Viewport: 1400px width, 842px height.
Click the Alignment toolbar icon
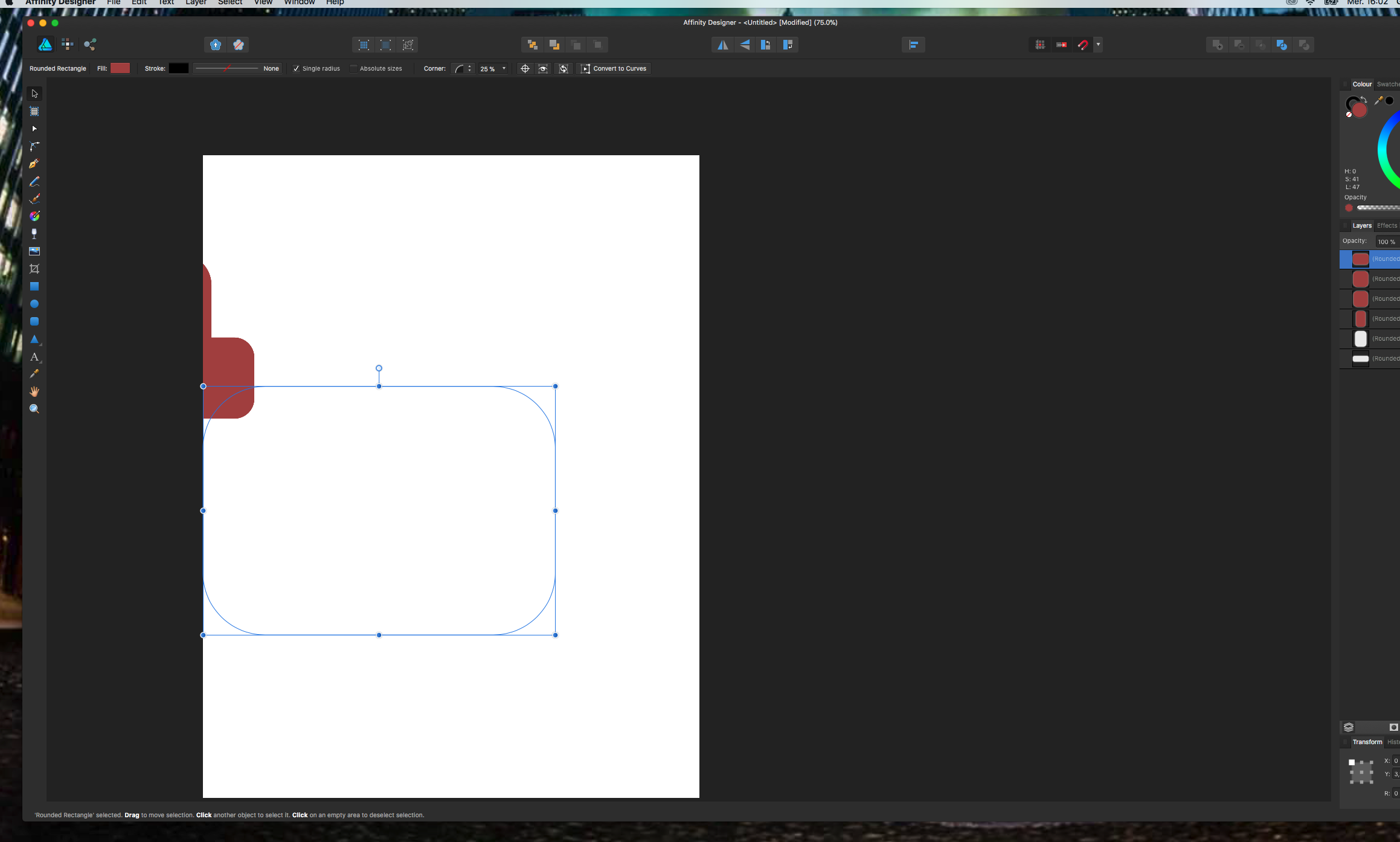913,45
